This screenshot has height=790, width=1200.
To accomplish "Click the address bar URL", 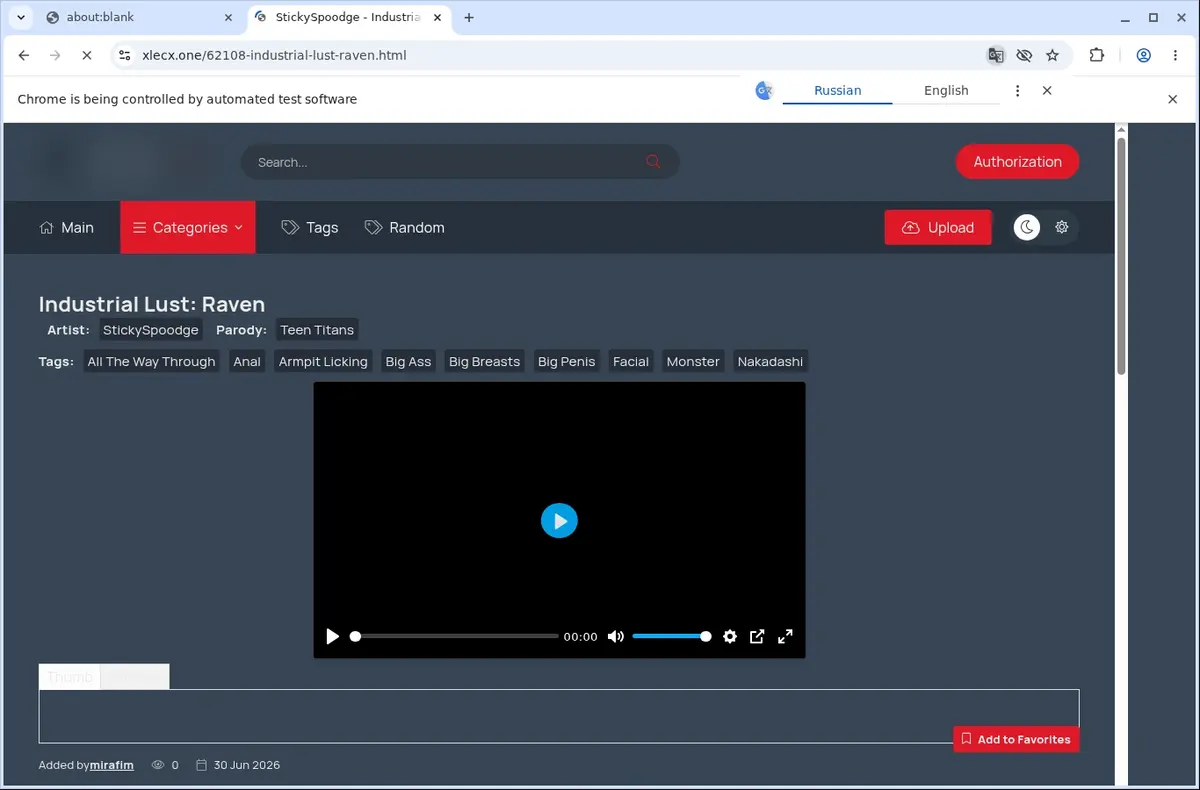I will click(x=274, y=56).
